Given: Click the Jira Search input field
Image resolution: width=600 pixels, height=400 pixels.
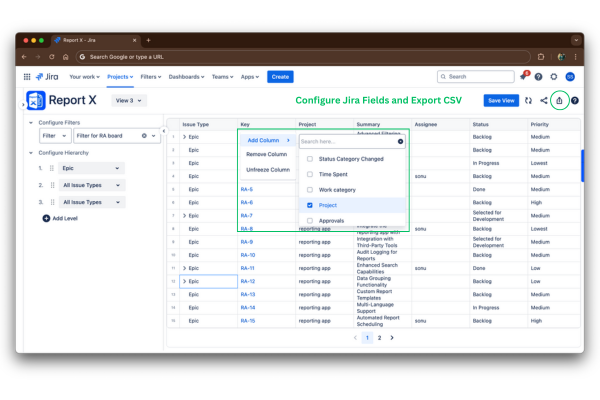Looking at the screenshot, I should pyautogui.click(x=476, y=77).
